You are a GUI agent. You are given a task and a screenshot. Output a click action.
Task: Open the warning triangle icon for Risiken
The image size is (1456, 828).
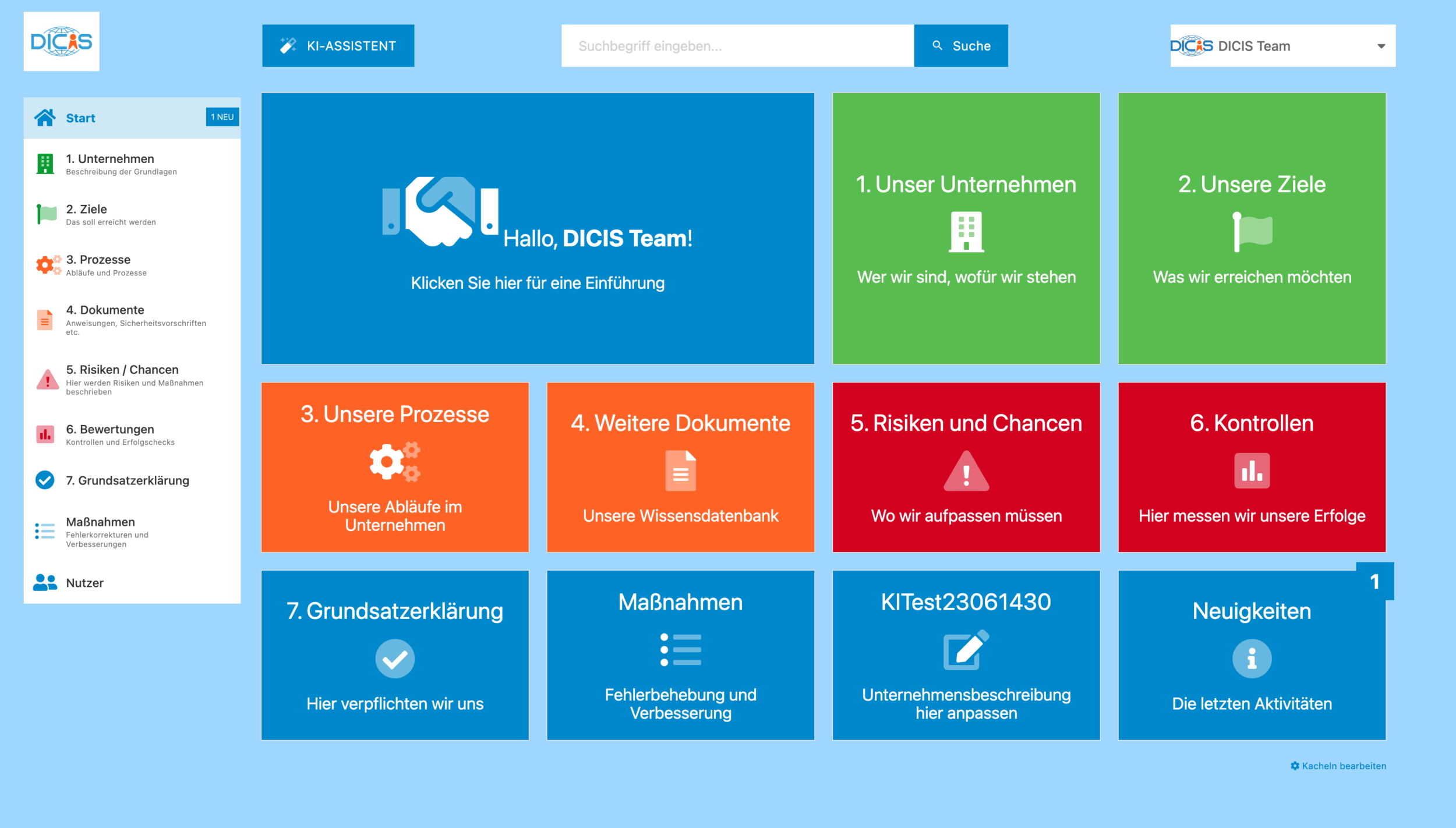tap(47, 379)
